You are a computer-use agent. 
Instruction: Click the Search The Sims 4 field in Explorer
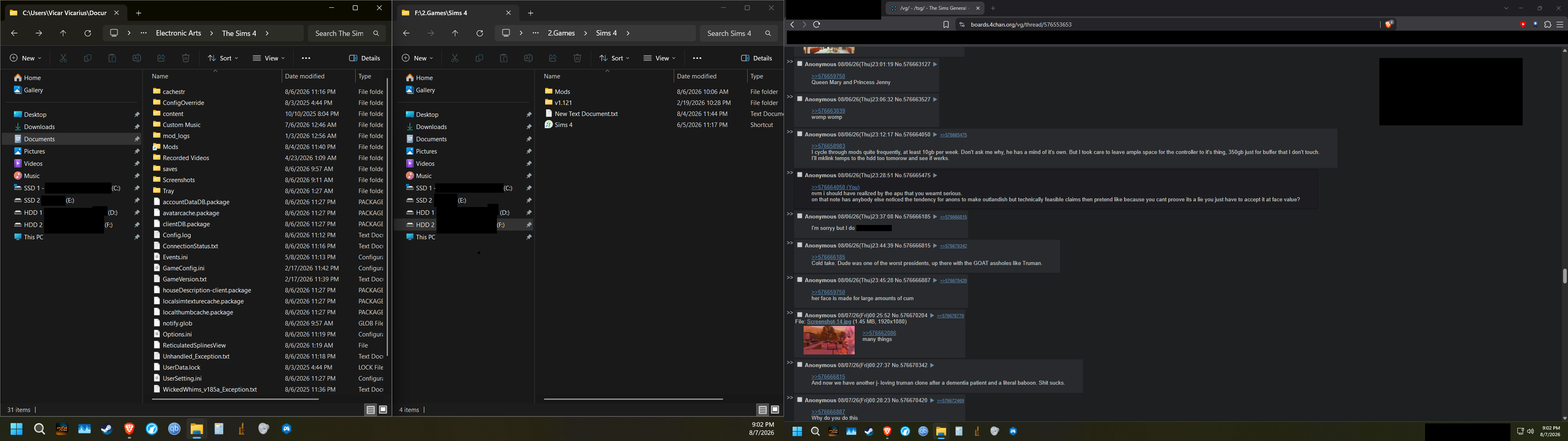point(346,33)
